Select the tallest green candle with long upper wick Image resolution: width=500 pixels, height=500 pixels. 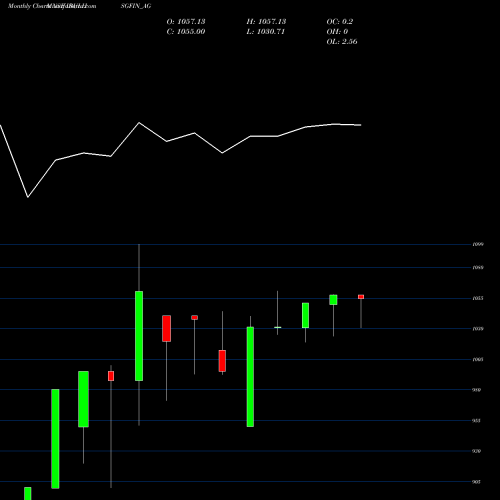139,336
